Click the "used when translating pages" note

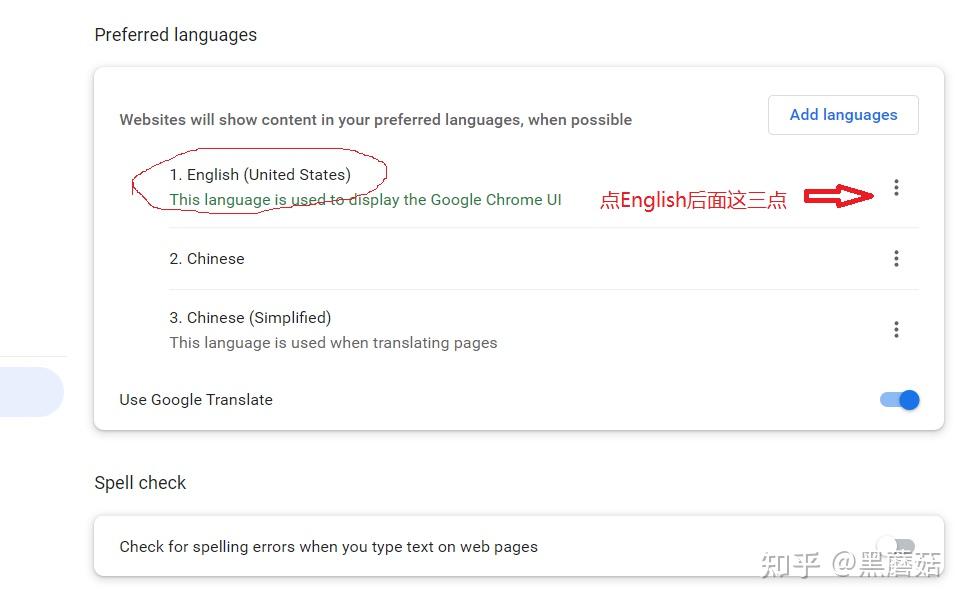(x=333, y=343)
